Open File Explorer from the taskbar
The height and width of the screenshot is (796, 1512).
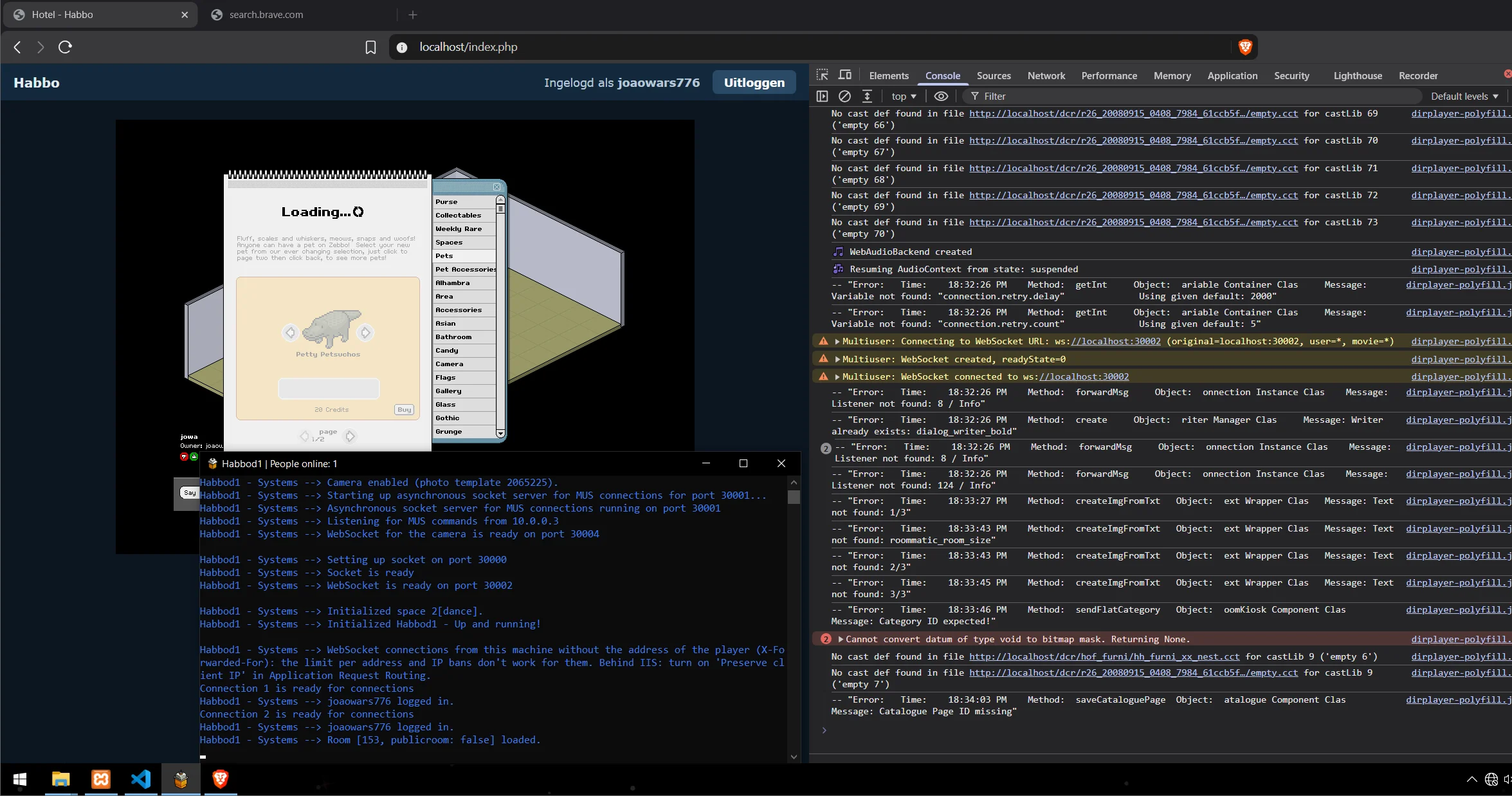point(60,779)
